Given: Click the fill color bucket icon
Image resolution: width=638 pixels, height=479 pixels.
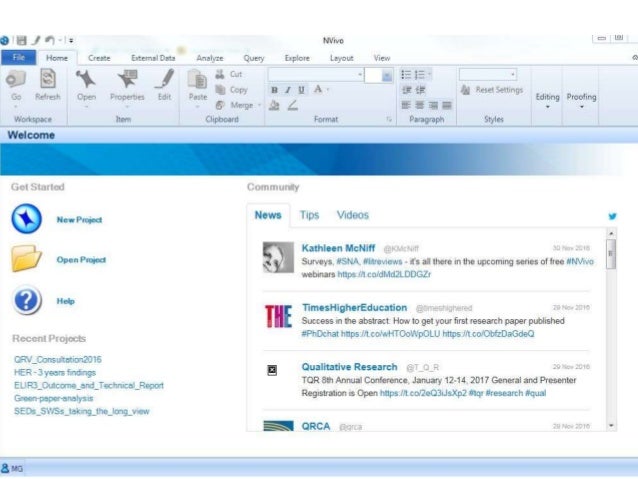Looking at the screenshot, I should pos(274,105).
